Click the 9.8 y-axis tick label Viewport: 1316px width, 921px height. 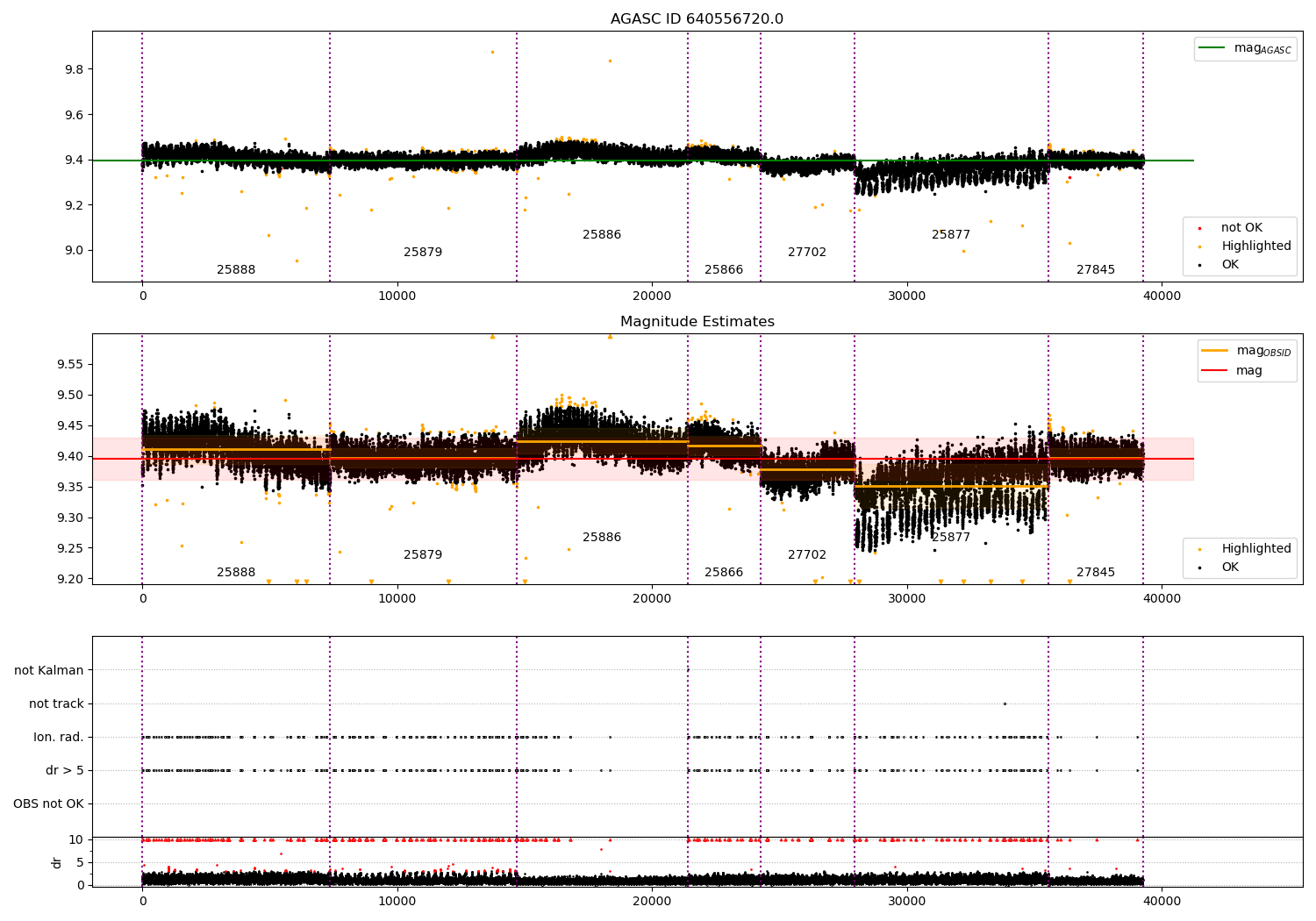coord(74,69)
